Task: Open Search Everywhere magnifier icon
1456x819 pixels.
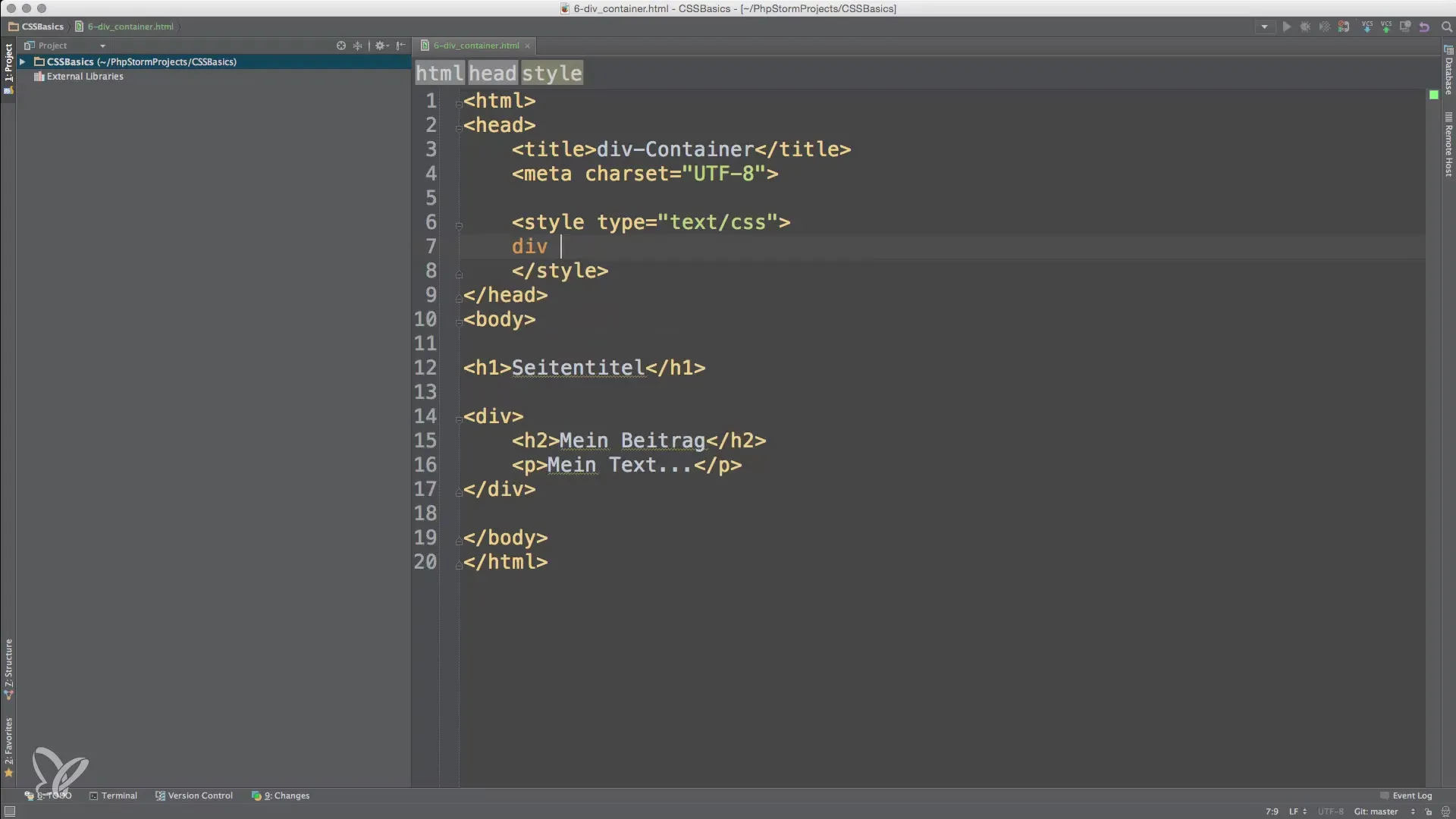Action: (x=1446, y=27)
